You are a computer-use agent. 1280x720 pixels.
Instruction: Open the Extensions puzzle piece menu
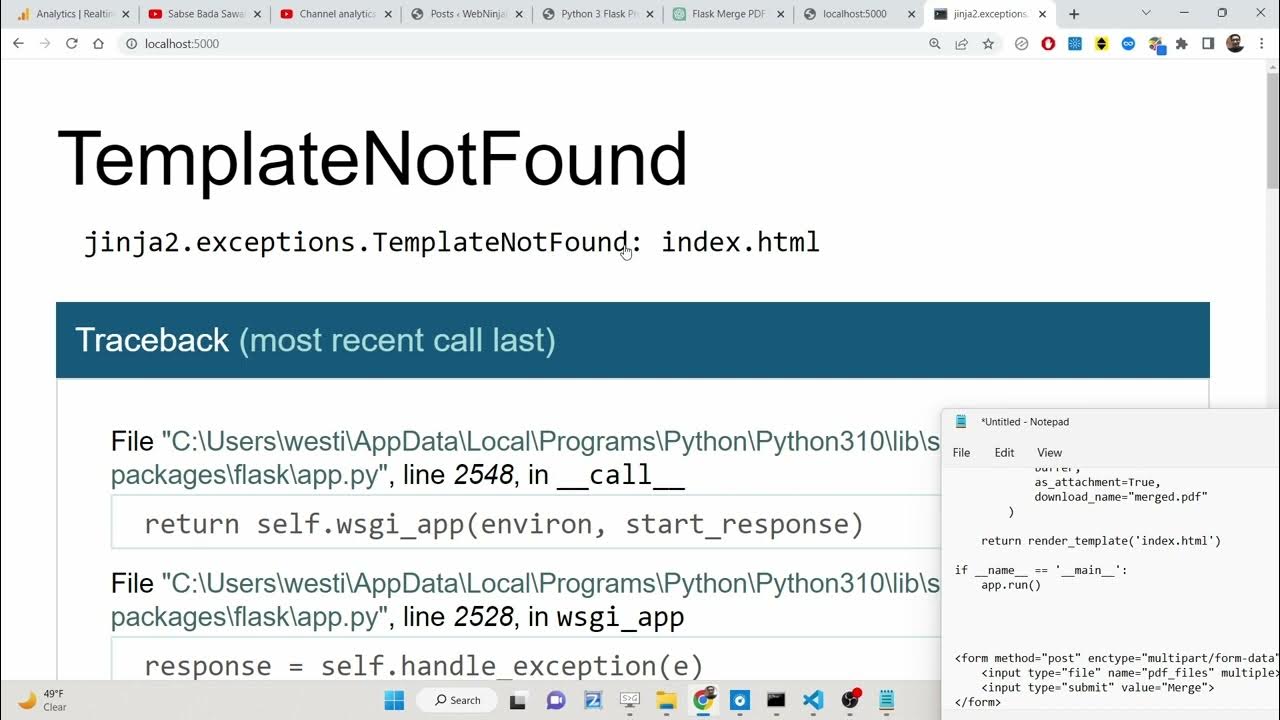1182,44
